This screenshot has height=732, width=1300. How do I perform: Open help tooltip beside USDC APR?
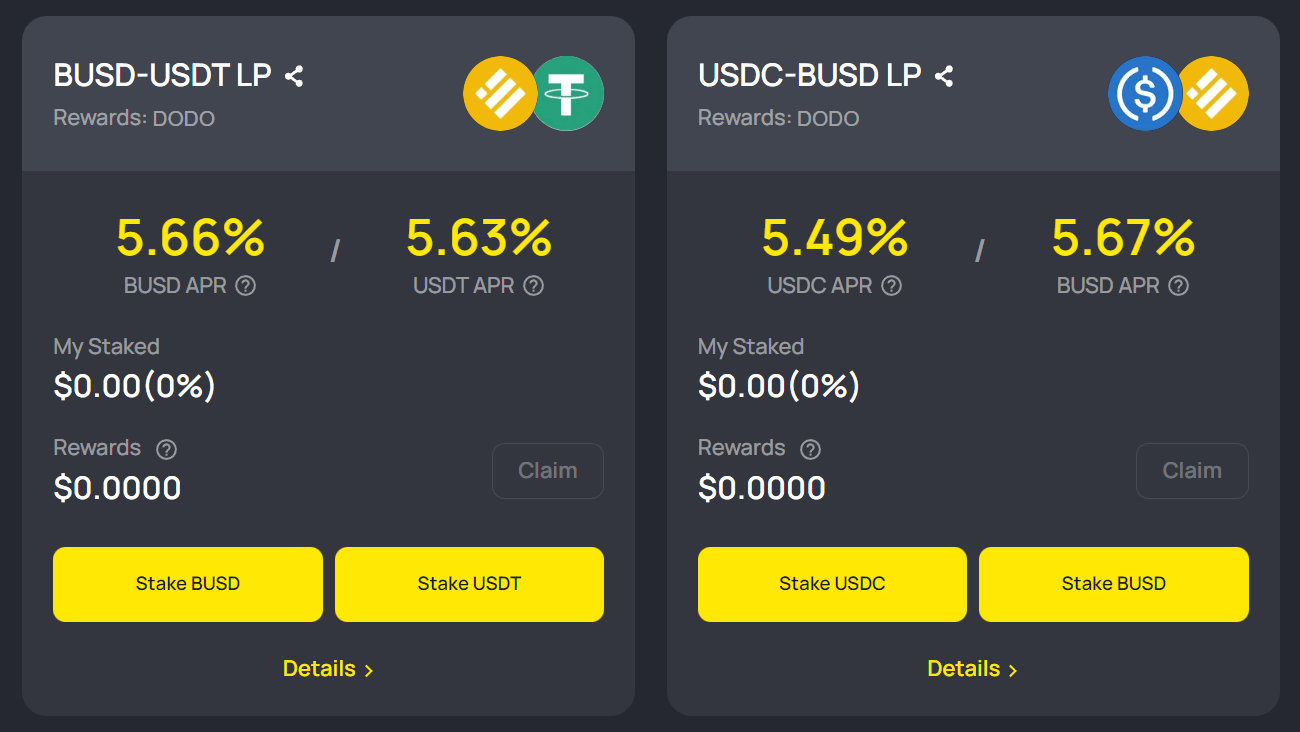(891, 286)
